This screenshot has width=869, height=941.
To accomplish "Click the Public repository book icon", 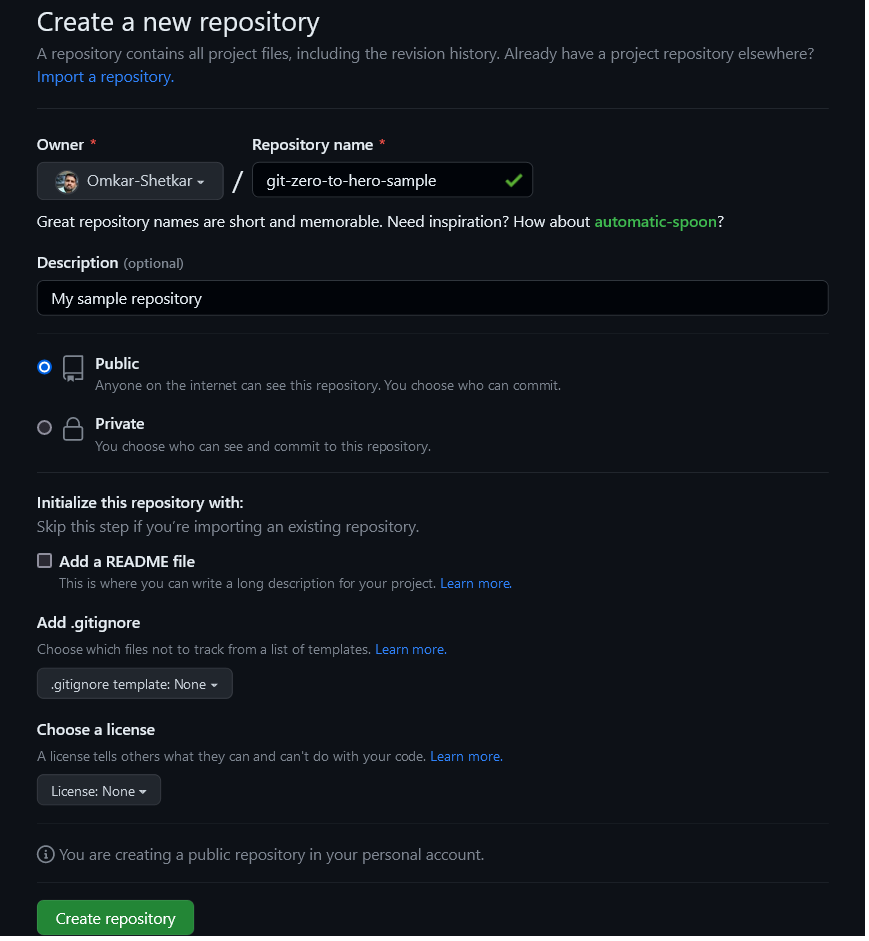I will point(73,368).
